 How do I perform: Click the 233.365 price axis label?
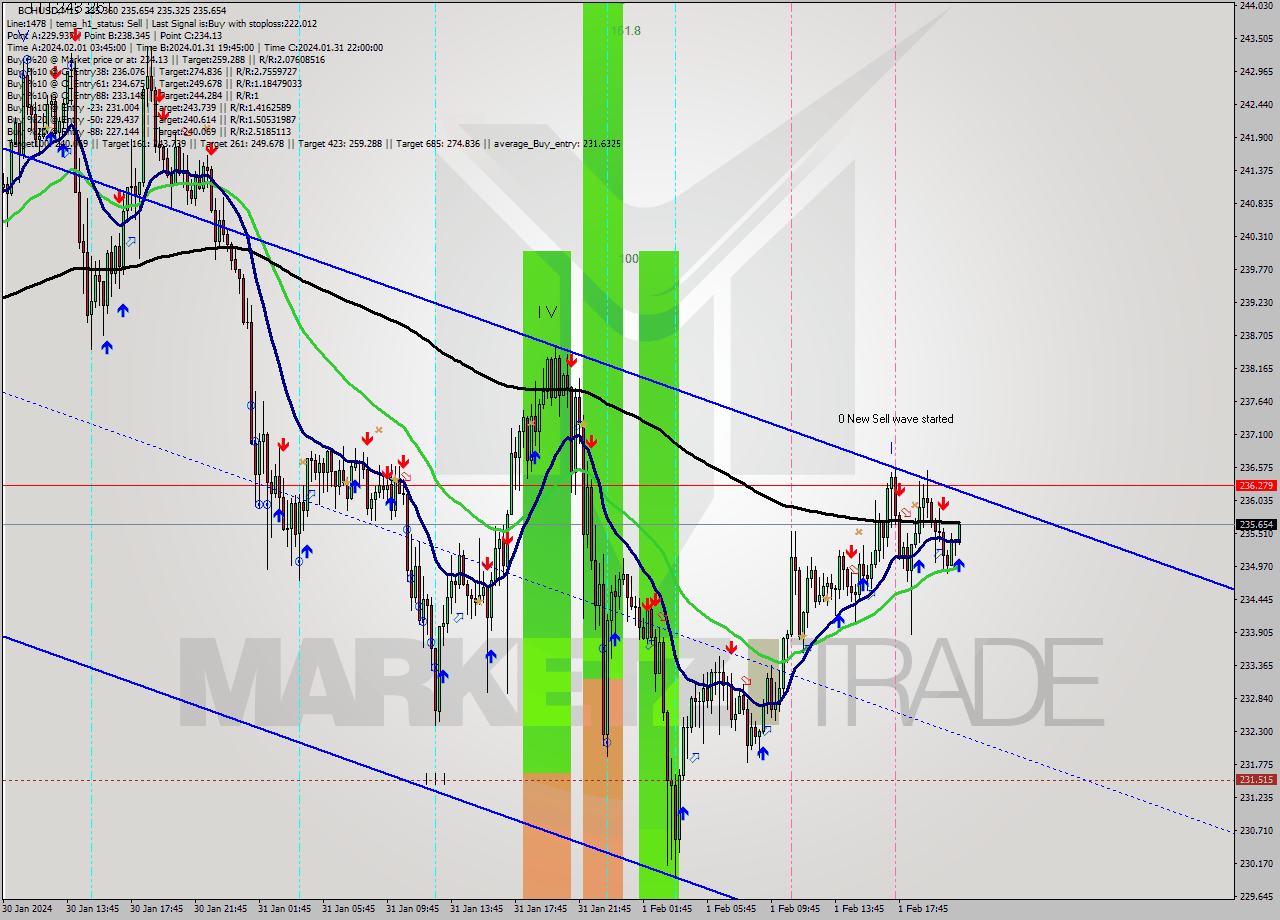pos(1255,666)
